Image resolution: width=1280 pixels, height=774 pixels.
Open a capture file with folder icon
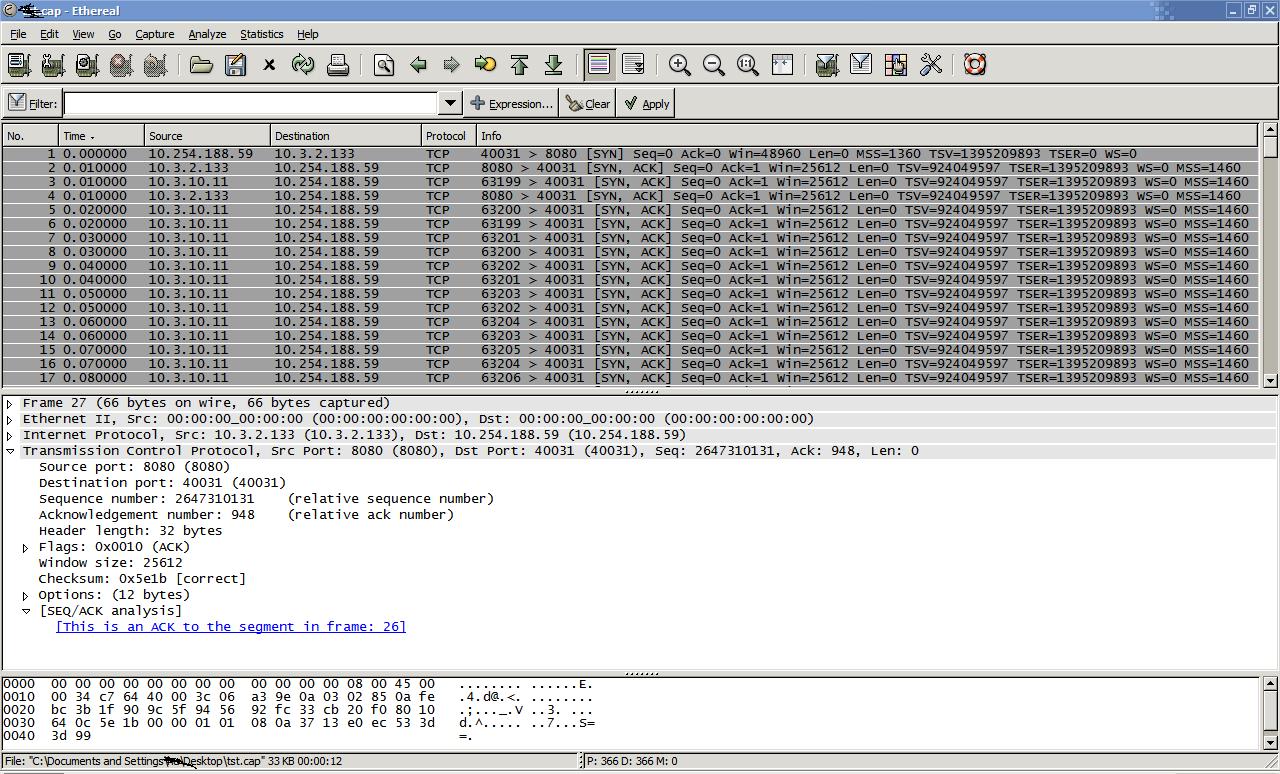tap(201, 65)
